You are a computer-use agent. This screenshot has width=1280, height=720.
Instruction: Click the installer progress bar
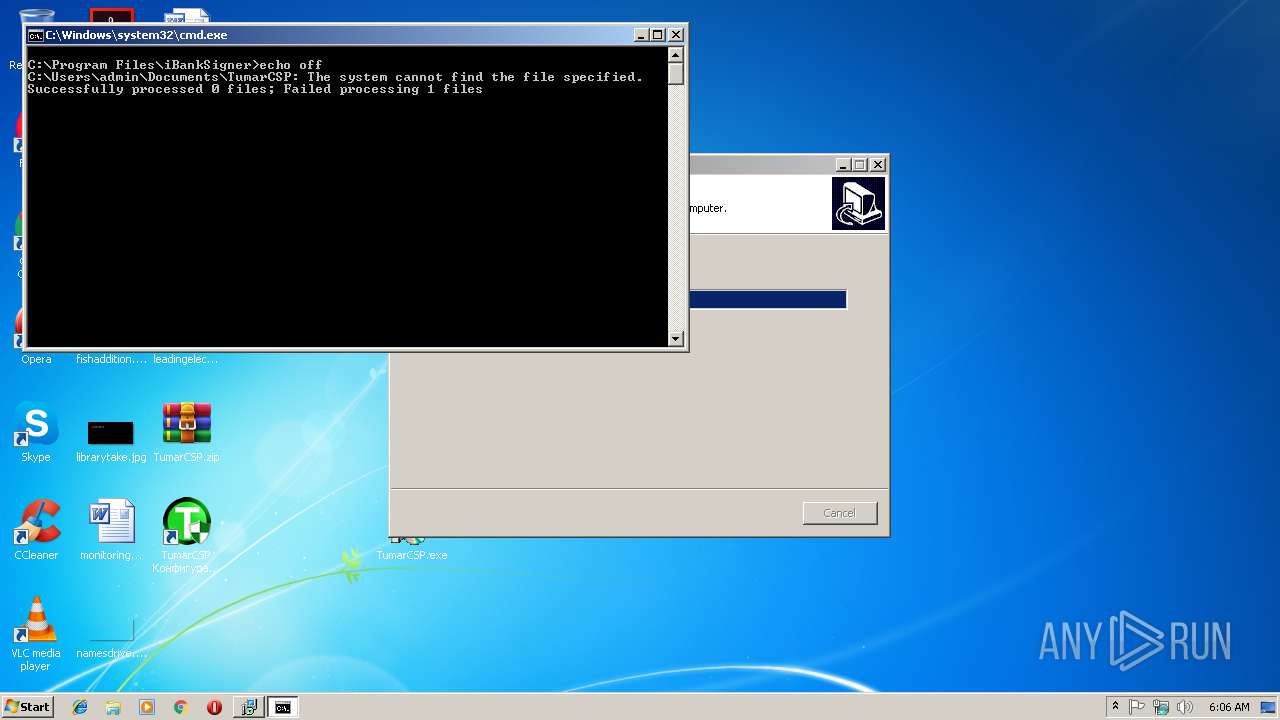[768, 299]
